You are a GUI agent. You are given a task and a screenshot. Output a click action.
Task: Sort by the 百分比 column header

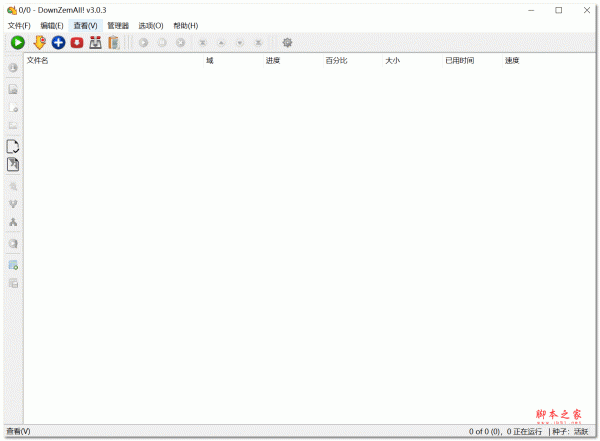[353, 60]
